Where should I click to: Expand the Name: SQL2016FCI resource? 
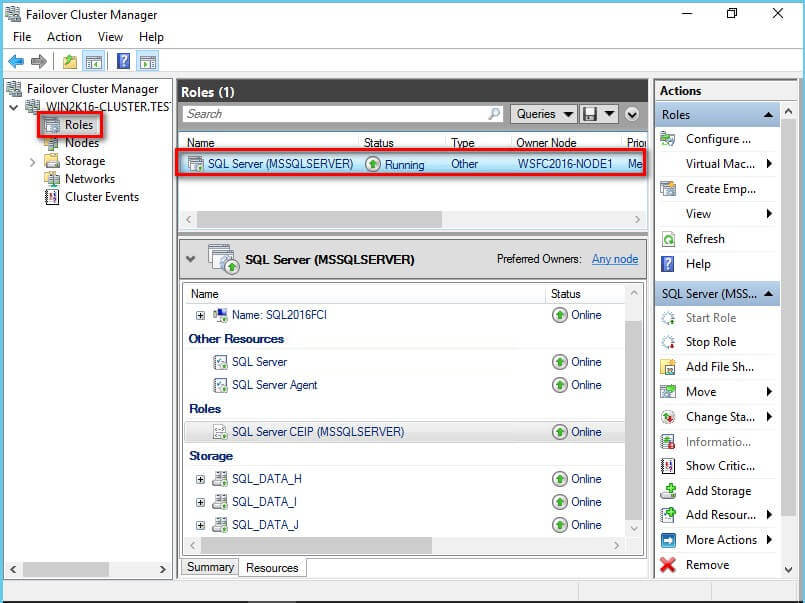click(200, 316)
